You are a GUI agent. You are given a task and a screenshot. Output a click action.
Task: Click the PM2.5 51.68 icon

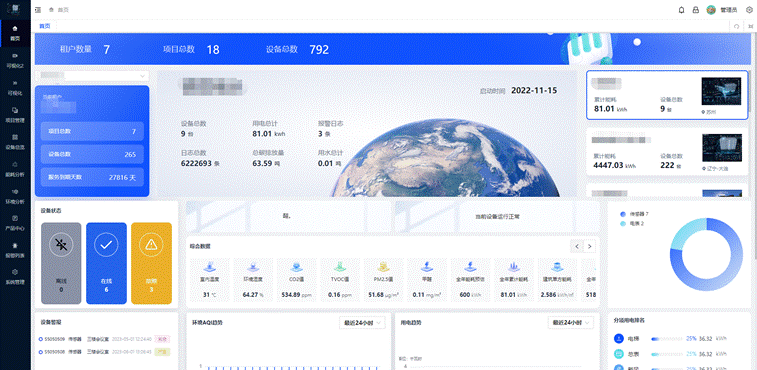pyautogui.click(x=383, y=266)
